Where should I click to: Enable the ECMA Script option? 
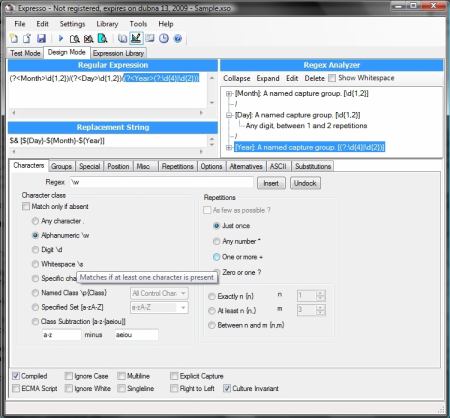[x=16, y=388]
